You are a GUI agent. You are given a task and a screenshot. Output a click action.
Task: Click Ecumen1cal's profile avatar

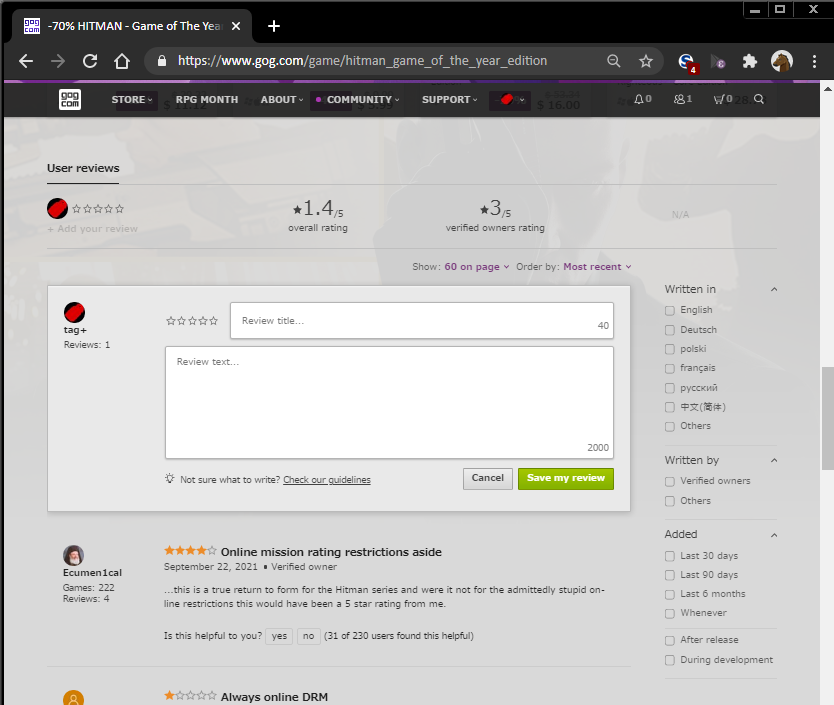pyautogui.click(x=73, y=555)
